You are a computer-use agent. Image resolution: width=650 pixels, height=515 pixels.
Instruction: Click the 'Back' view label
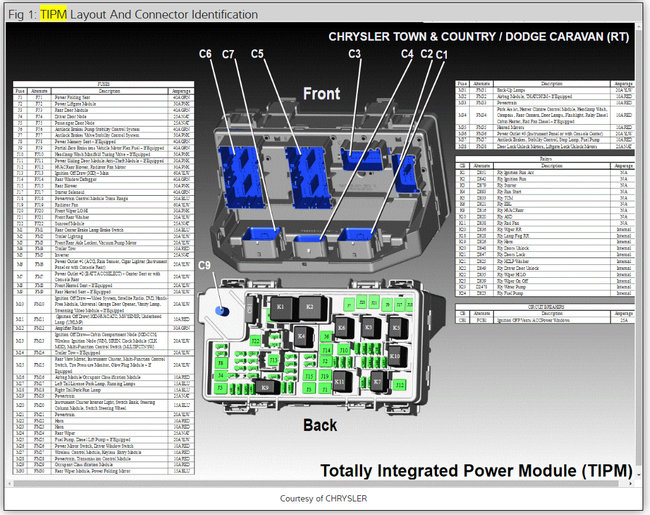pyautogui.click(x=320, y=425)
